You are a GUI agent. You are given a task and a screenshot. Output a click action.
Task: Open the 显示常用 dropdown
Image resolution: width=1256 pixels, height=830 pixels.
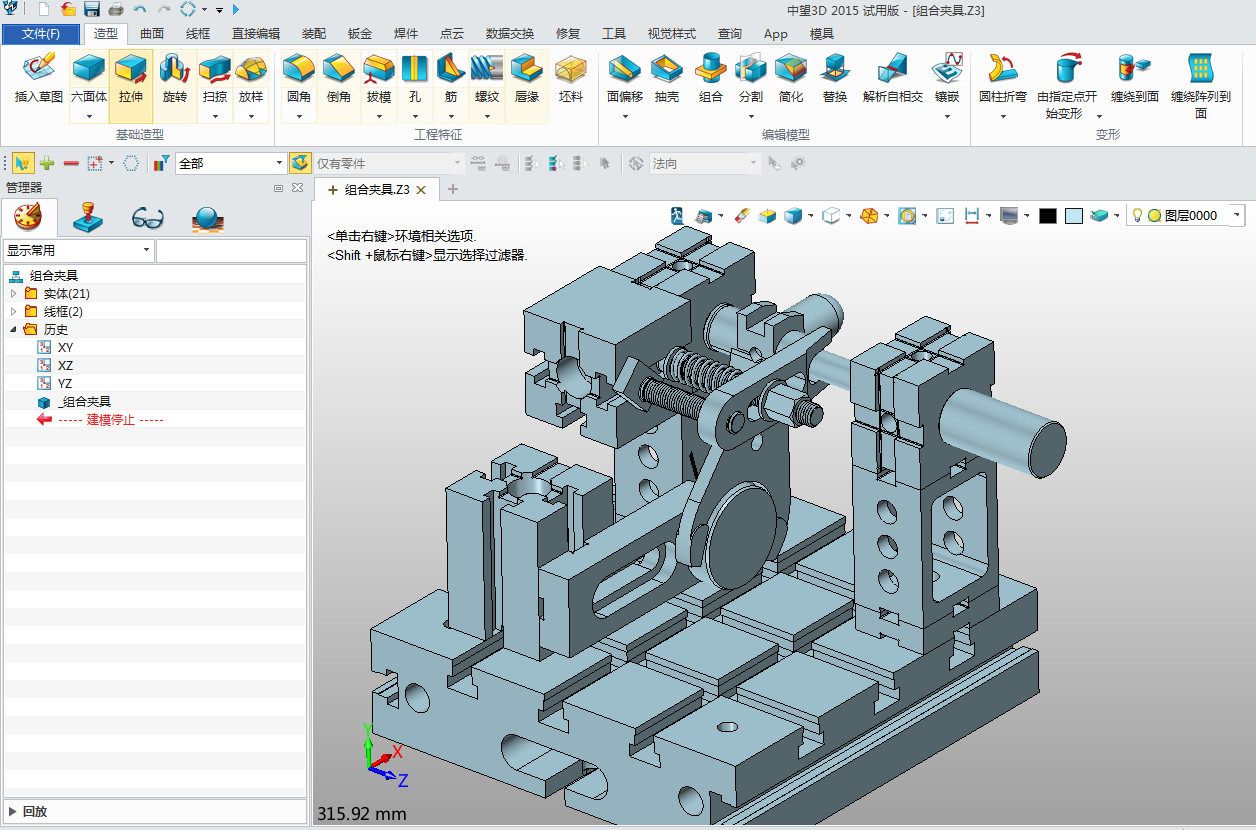(146, 250)
